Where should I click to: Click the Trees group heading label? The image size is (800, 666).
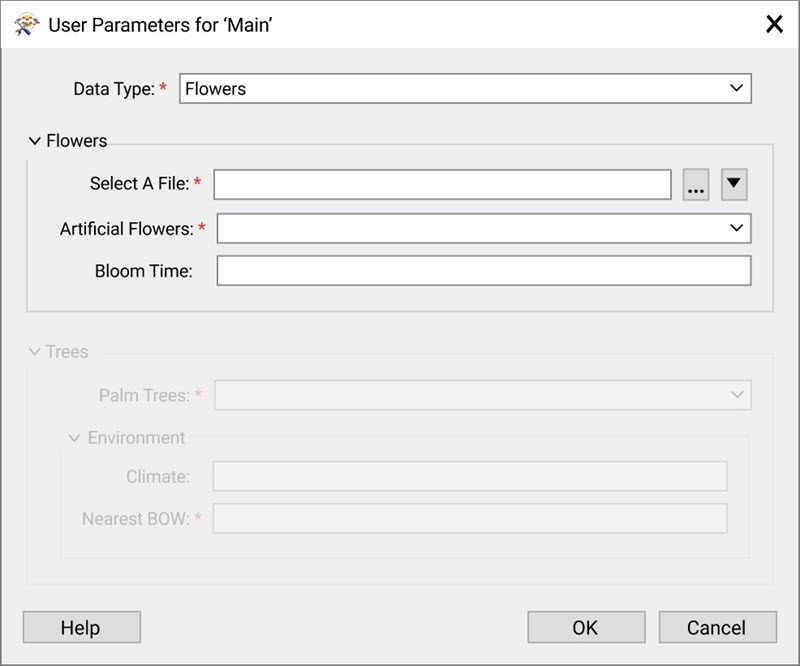pos(67,352)
